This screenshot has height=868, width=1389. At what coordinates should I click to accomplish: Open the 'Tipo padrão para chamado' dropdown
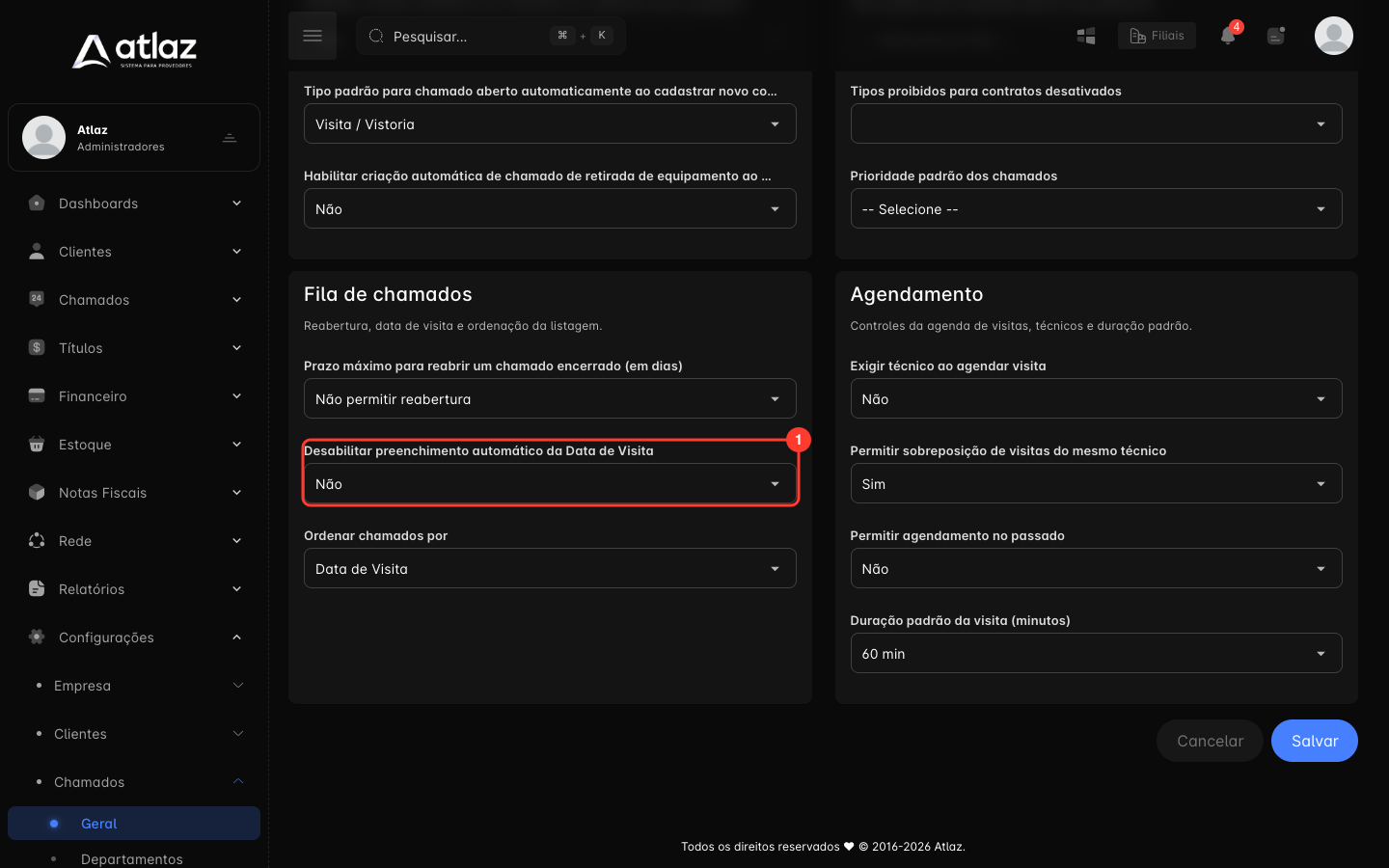point(550,123)
